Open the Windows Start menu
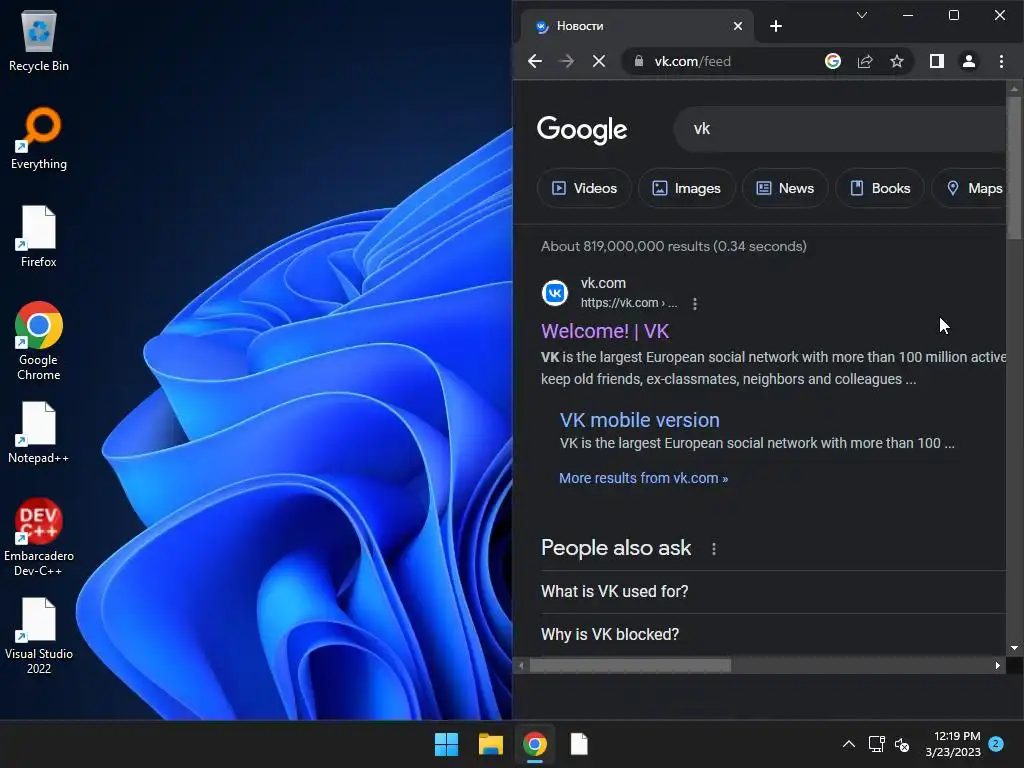 447,744
